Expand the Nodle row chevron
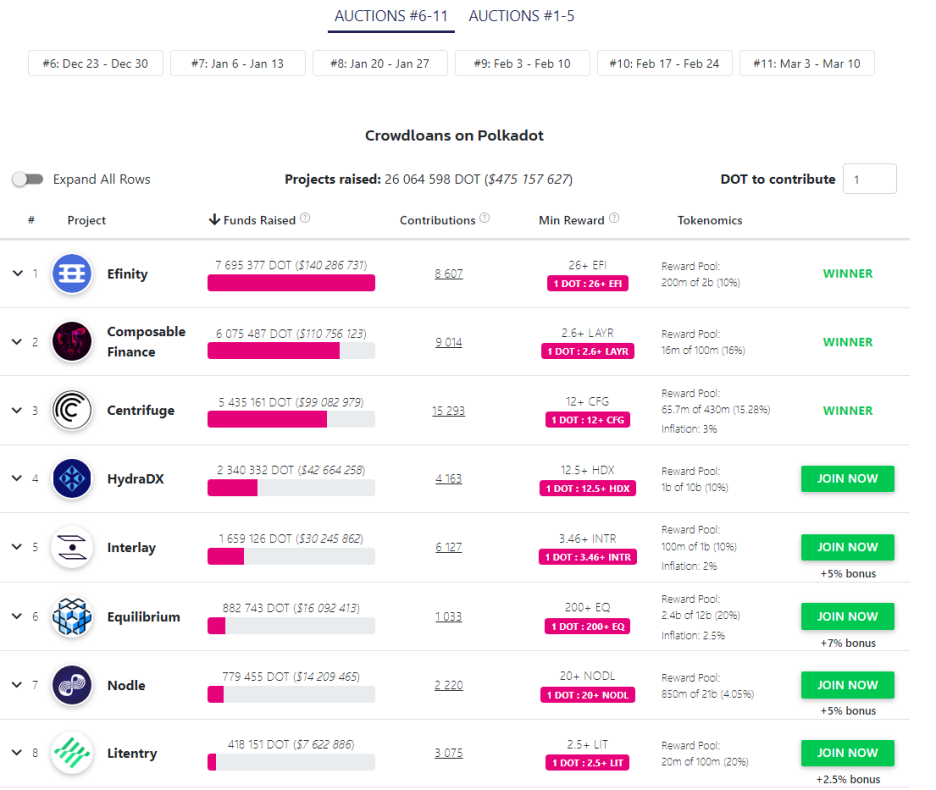 (x=18, y=685)
